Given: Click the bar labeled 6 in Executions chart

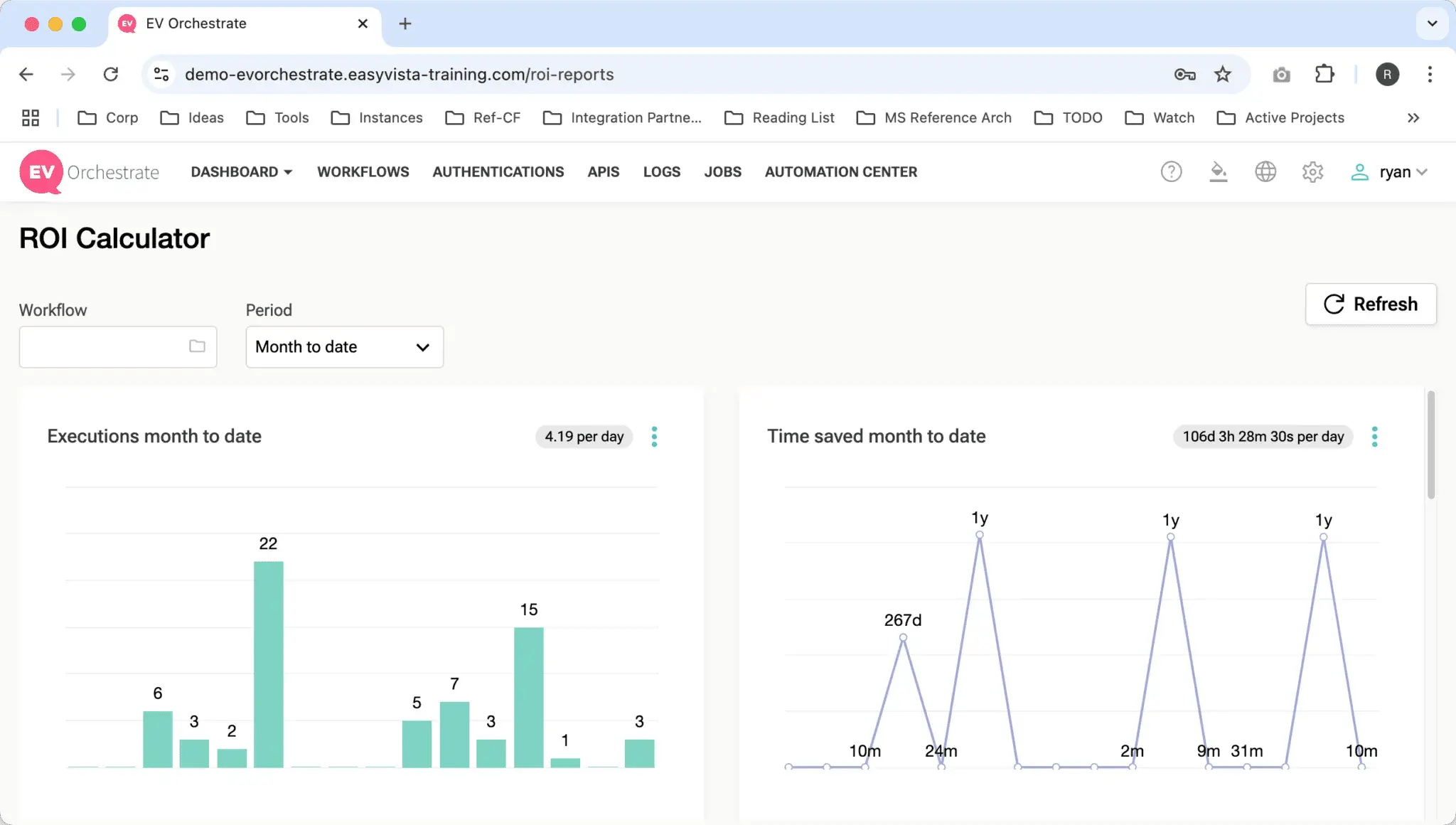Looking at the screenshot, I should 158,740.
